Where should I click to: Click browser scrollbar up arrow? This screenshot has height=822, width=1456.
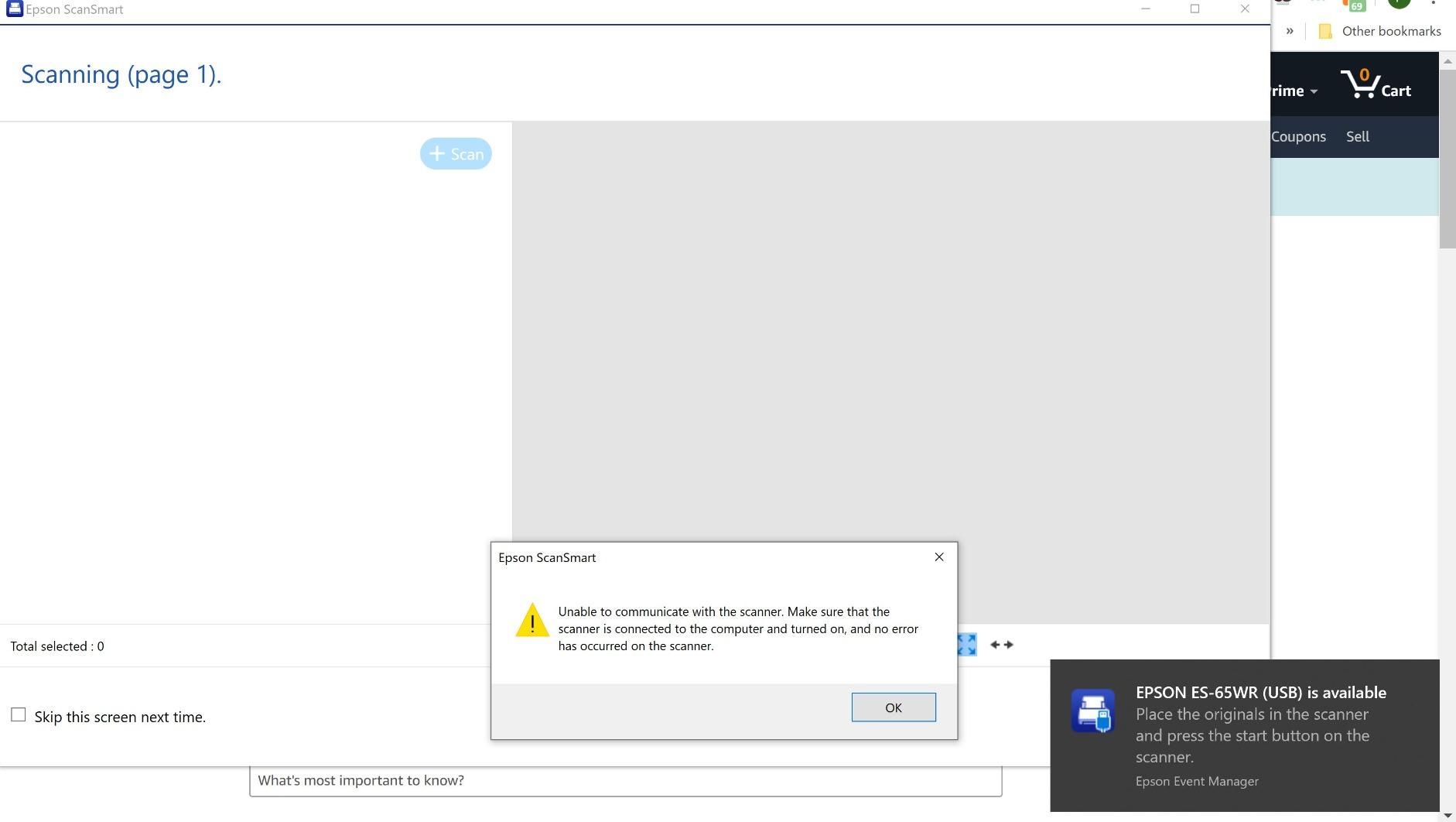1447,60
